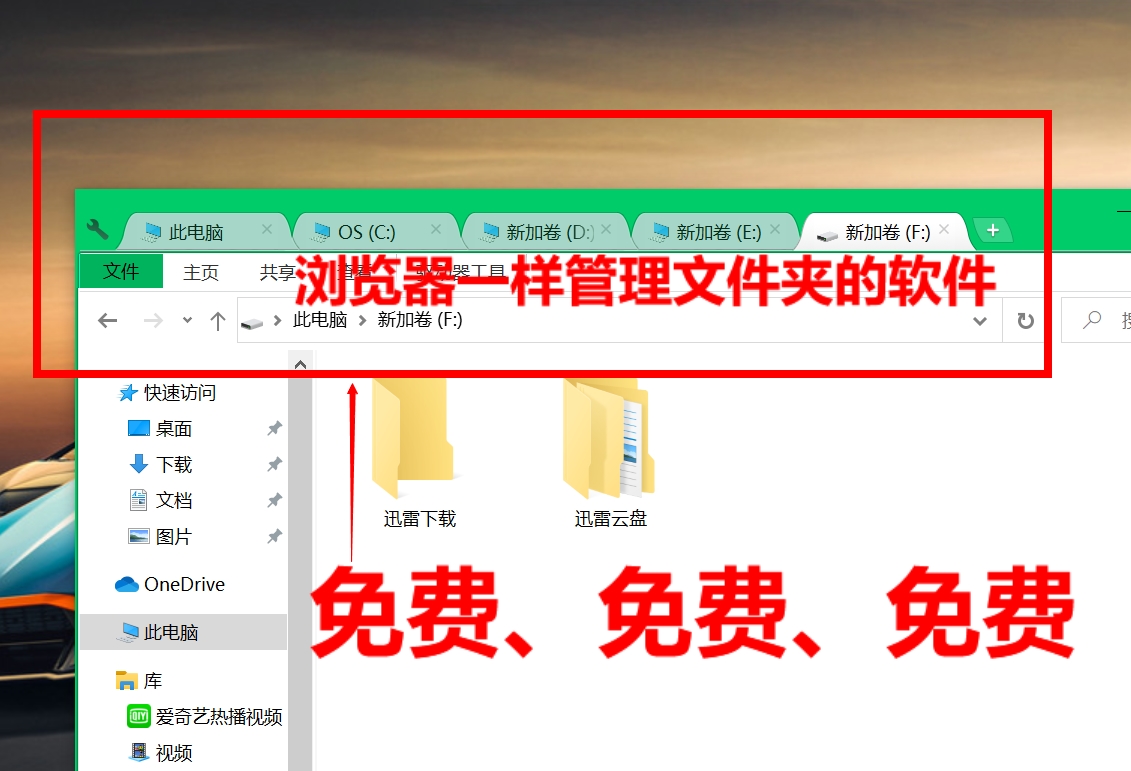Open new tab with plus button
Screen dimensions: 1131x771
click(992, 231)
